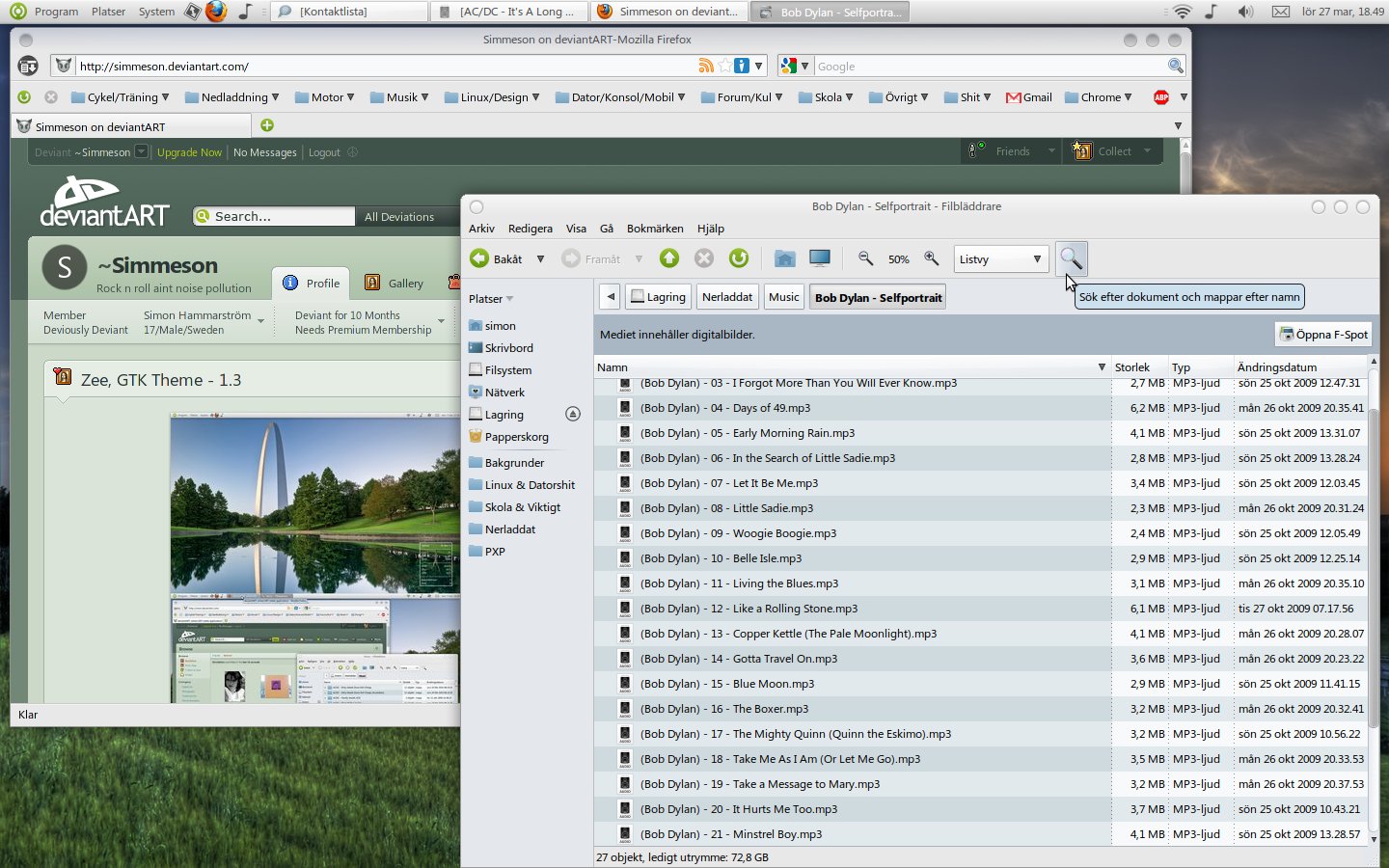1389x868 pixels.
Task: Open the Gå menu
Action: (x=607, y=229)
